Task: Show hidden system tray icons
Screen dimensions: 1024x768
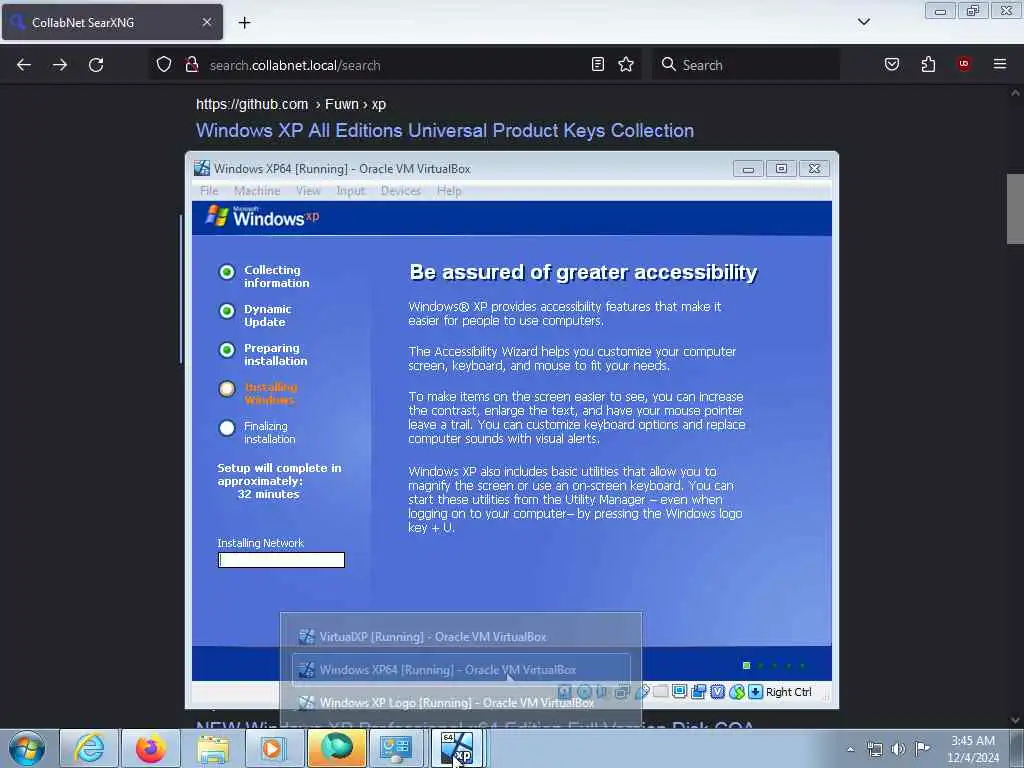Action: coord(850,749)
